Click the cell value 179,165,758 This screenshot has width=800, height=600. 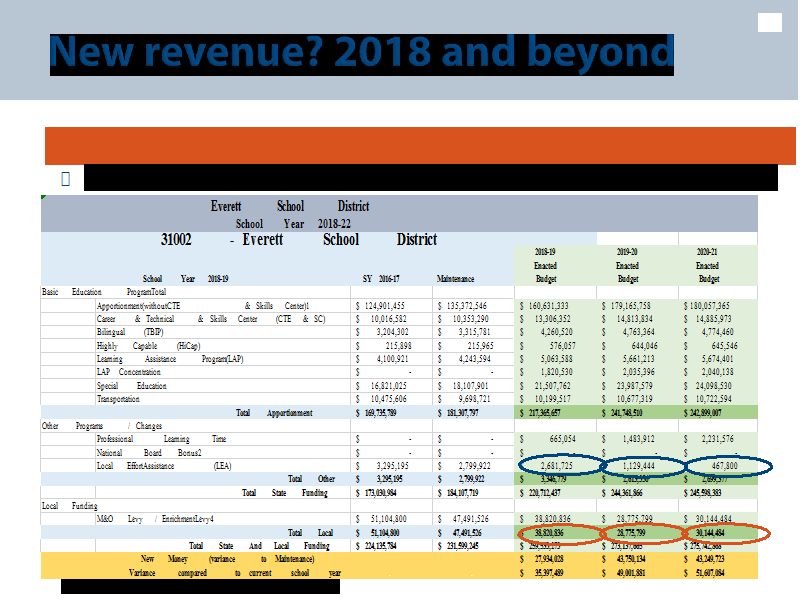(x=631, y=306)
